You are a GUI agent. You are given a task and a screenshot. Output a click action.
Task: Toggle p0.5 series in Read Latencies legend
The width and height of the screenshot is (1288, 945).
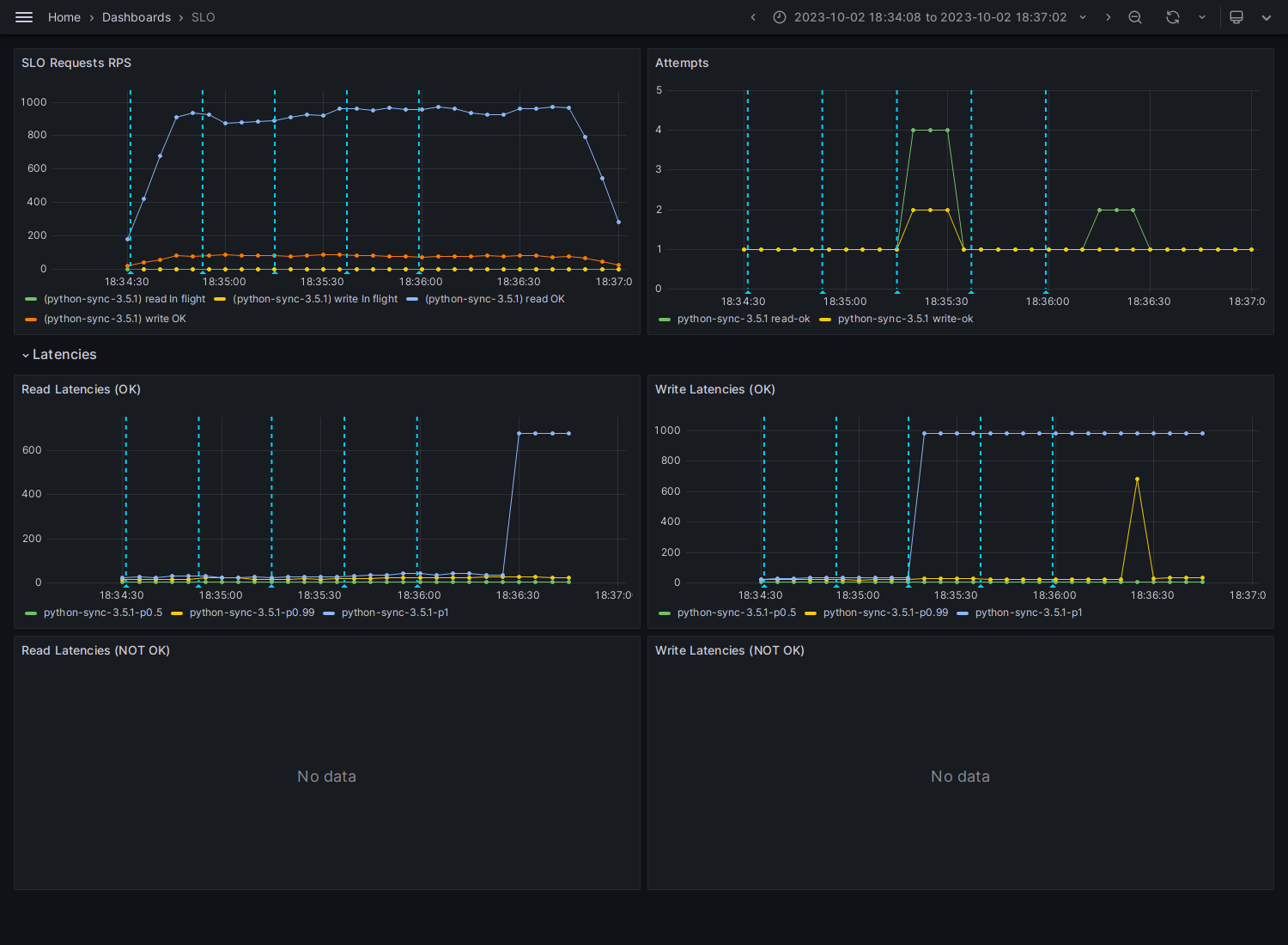coord(103,613)
